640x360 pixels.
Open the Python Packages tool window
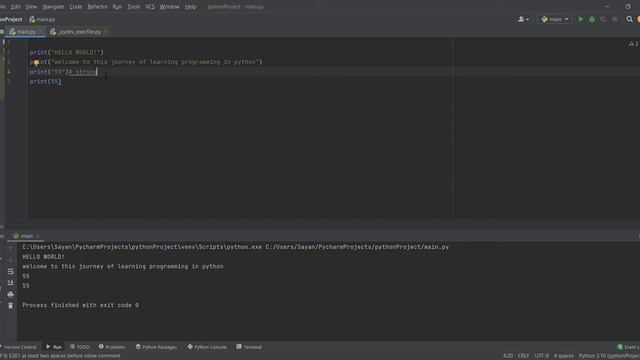(156, 347)
